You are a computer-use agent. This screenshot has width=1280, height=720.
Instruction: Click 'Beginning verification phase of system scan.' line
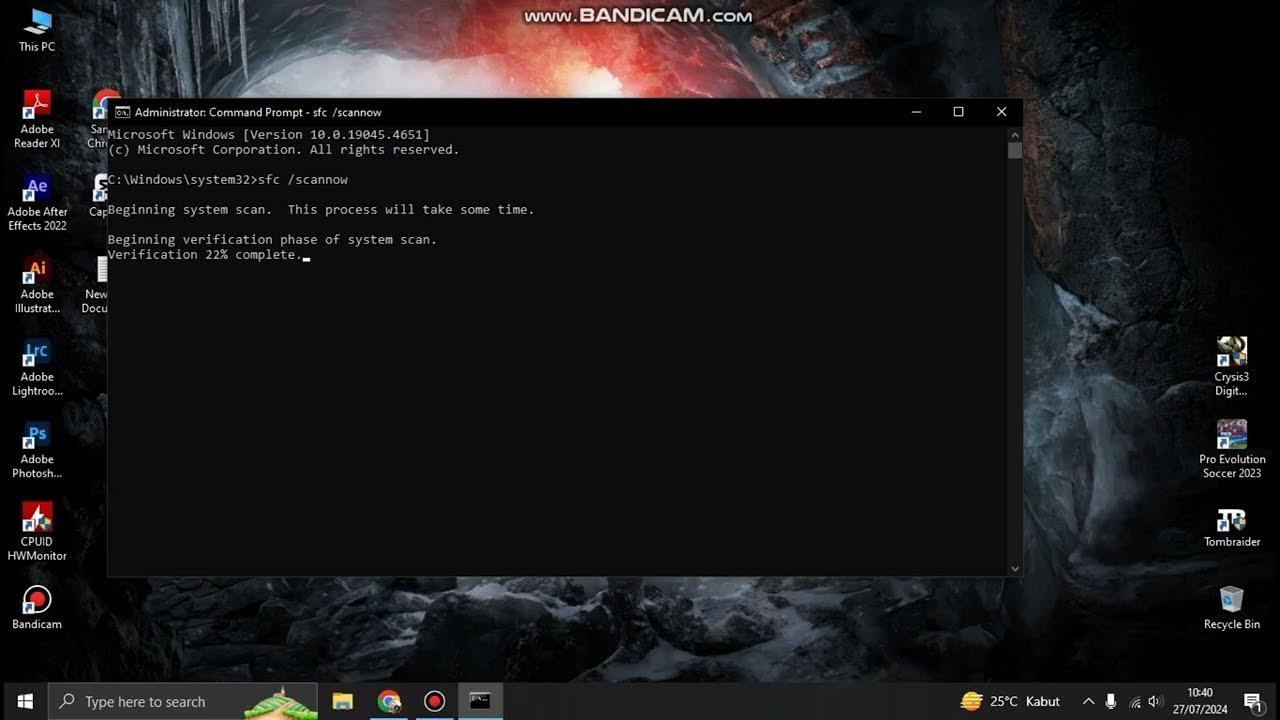pyautogui.click(x=272, y=240)
